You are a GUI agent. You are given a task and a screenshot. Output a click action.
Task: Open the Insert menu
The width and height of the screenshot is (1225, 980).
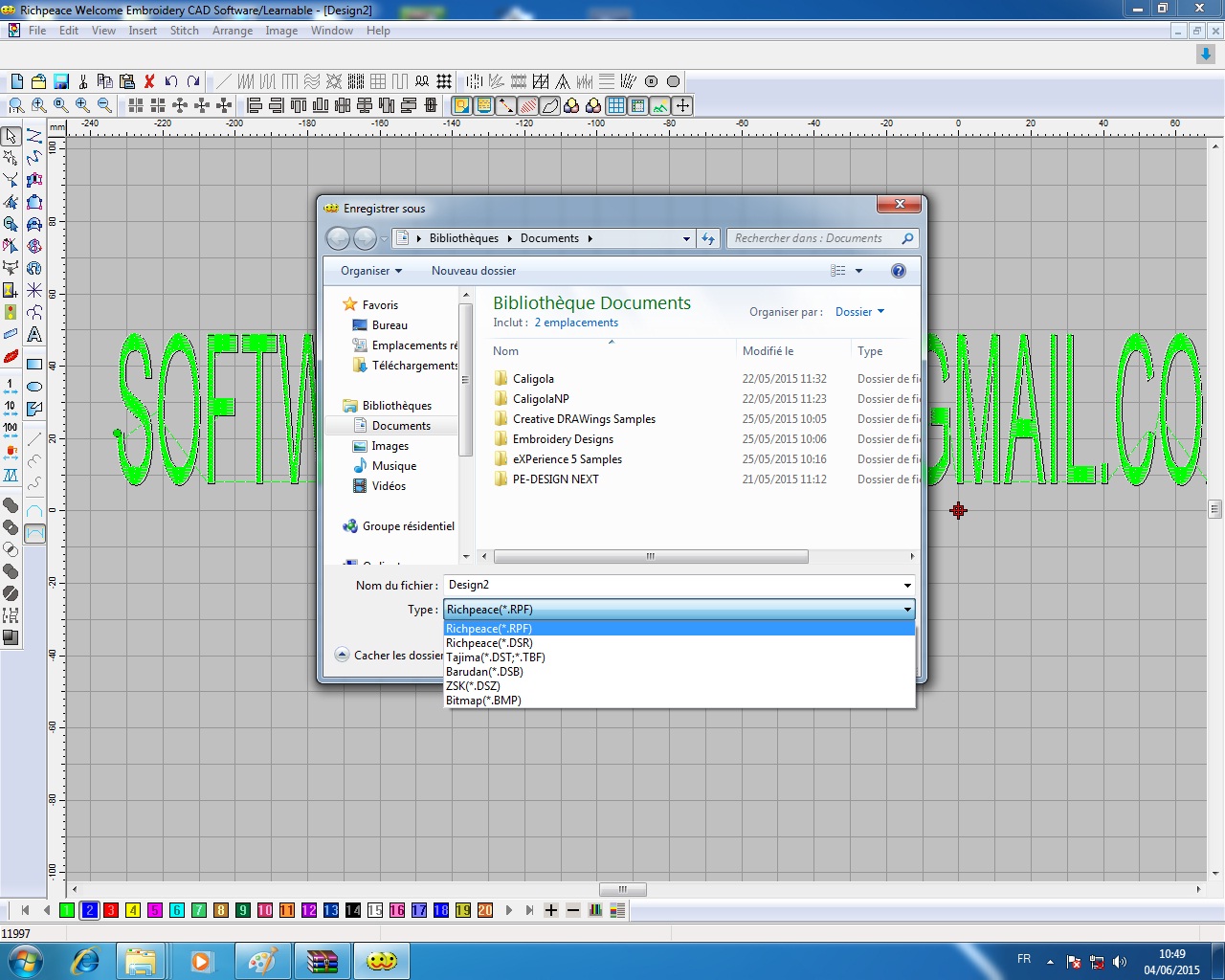[x=143, y=31]
